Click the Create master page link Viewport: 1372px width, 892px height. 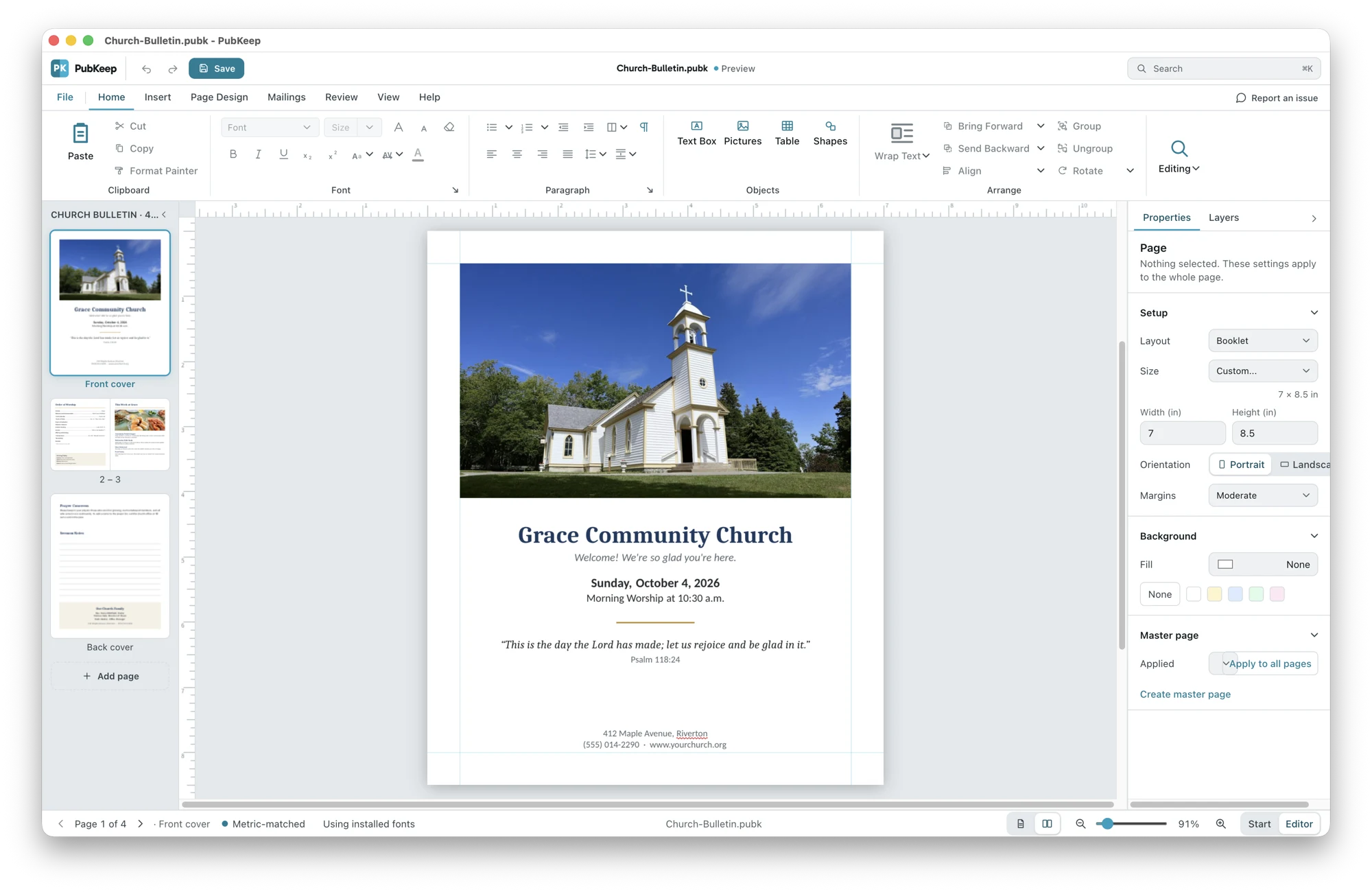tap(1185, 694)
